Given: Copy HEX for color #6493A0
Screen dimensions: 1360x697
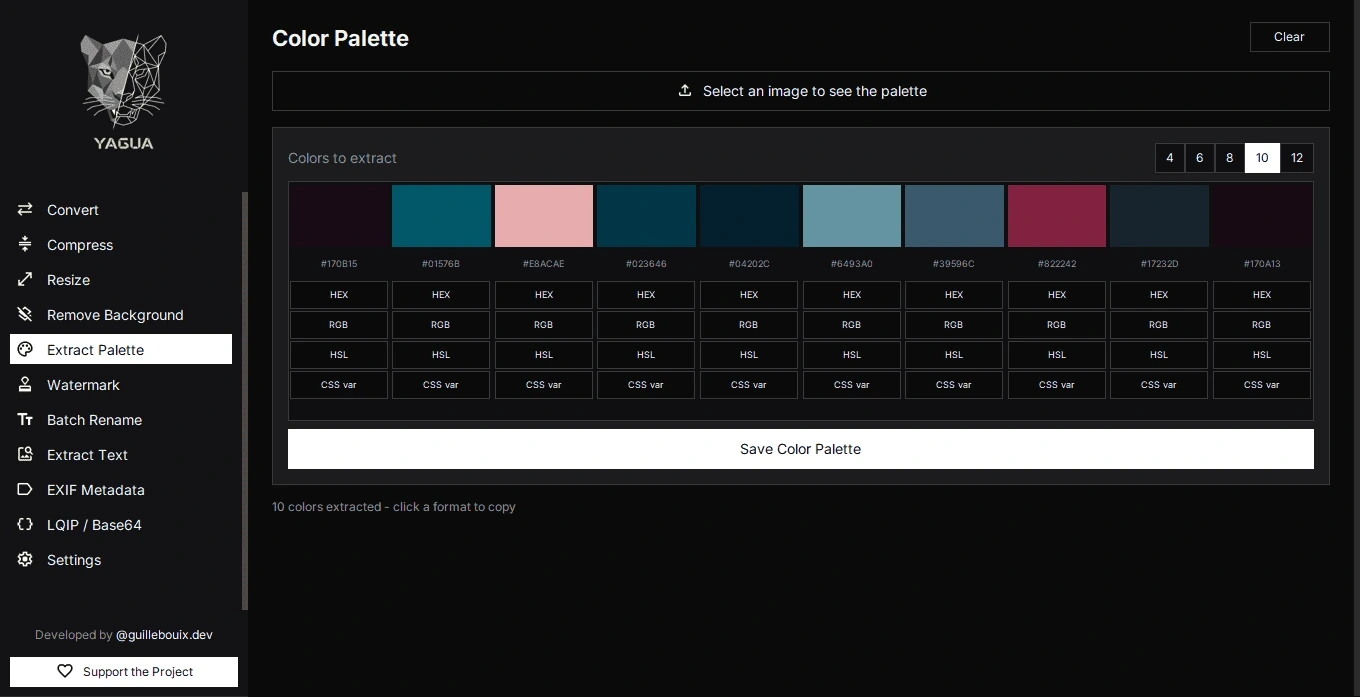Looking at the screenshot, I should [852, 295].
